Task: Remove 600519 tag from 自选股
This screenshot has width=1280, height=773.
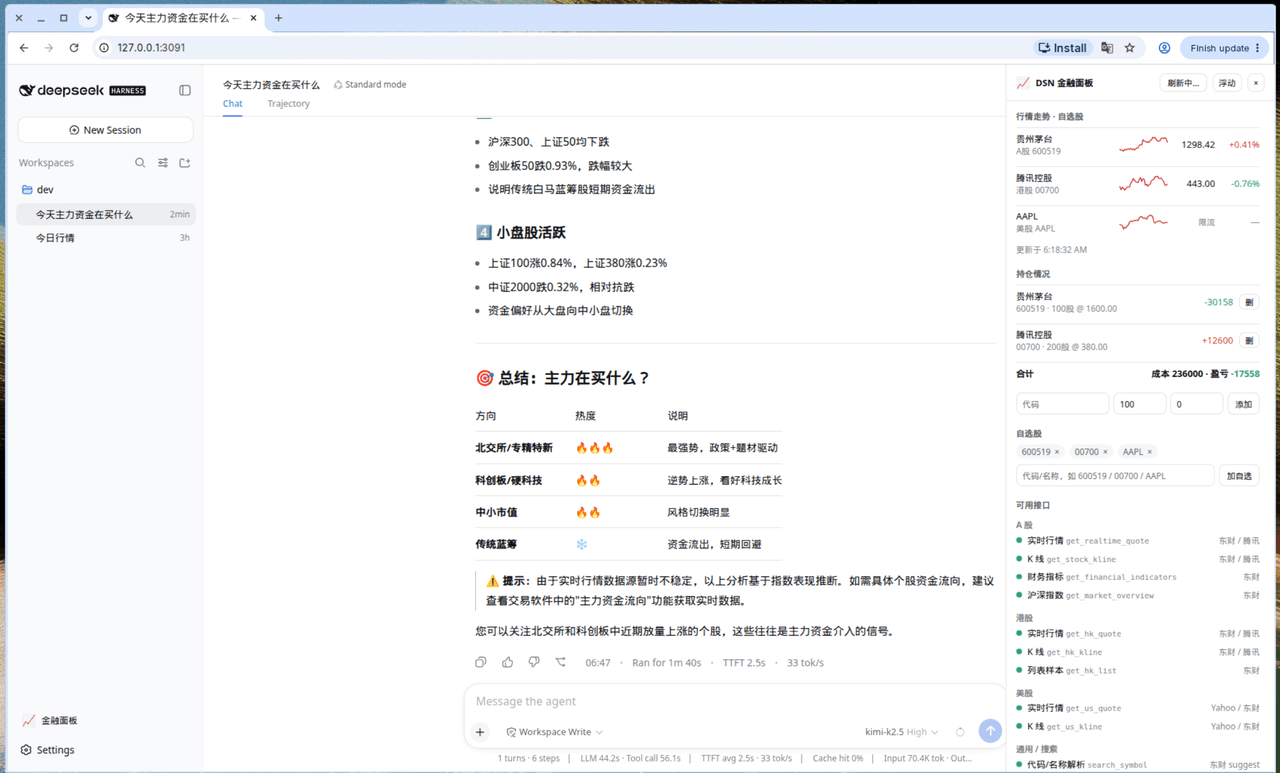Action: [1057, 452]
